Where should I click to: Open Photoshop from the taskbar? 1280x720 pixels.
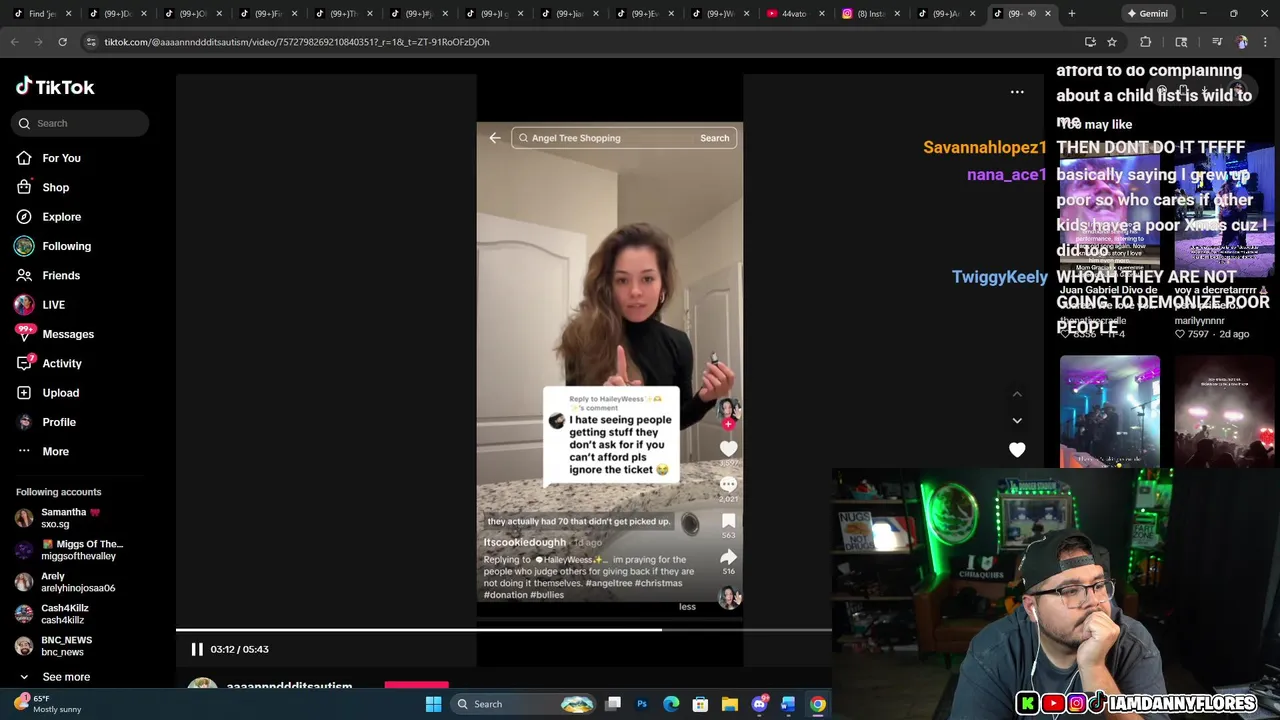(642, 704)
